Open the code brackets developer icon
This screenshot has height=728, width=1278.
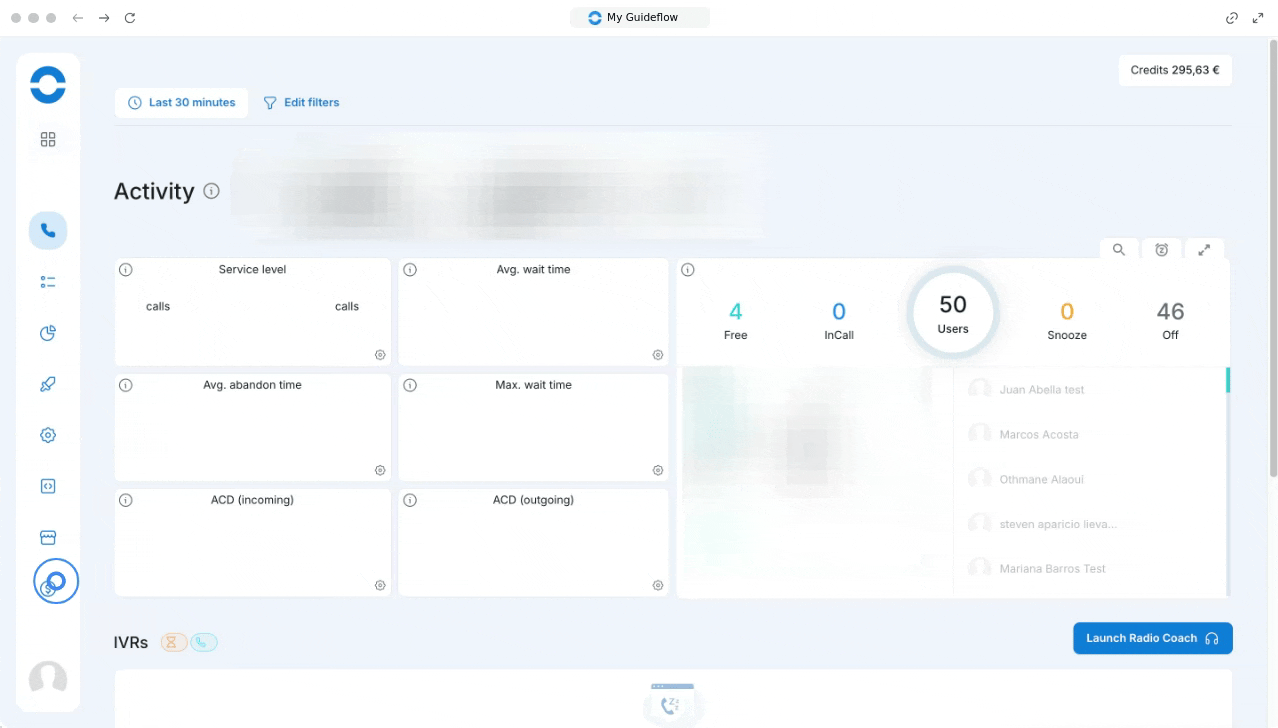pyautogui.click(x=48, y=486)
